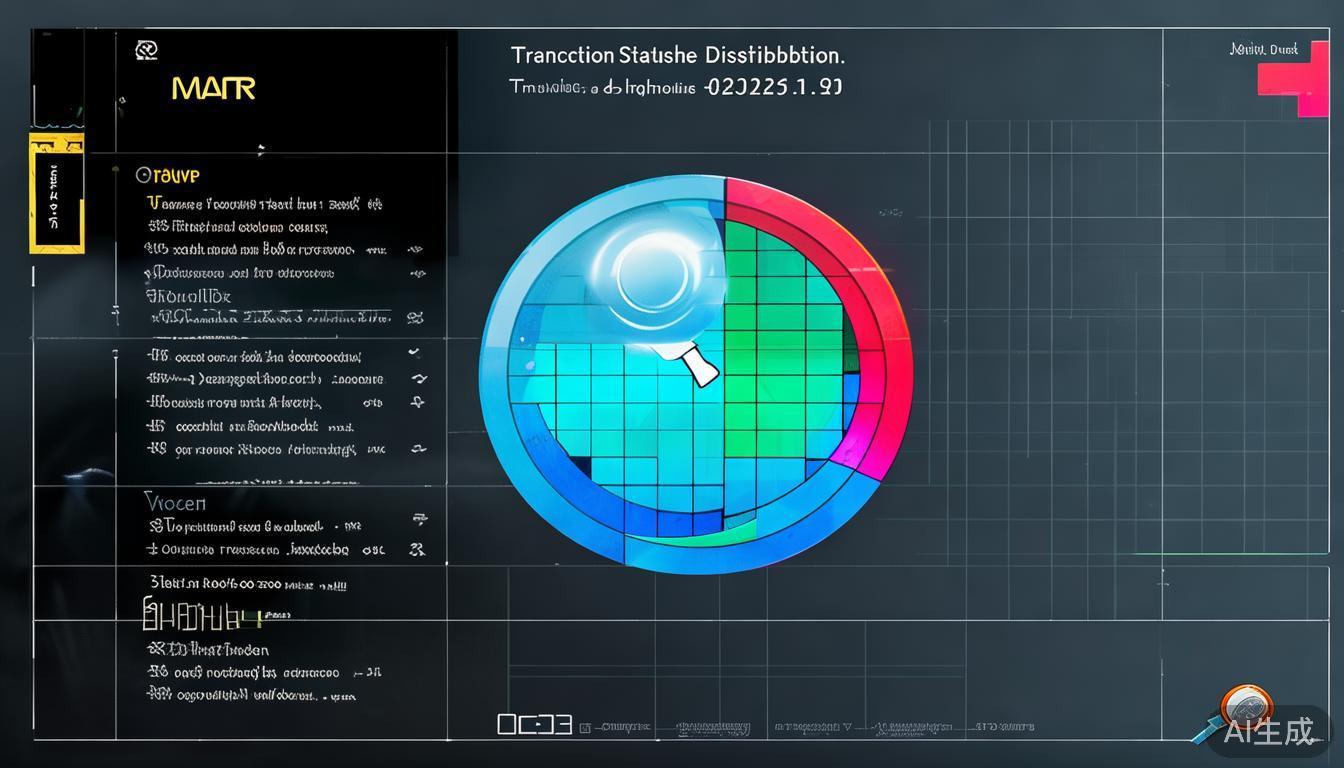Click the MATR title in the left panel
1344x768 pixels.
(213, 88)
